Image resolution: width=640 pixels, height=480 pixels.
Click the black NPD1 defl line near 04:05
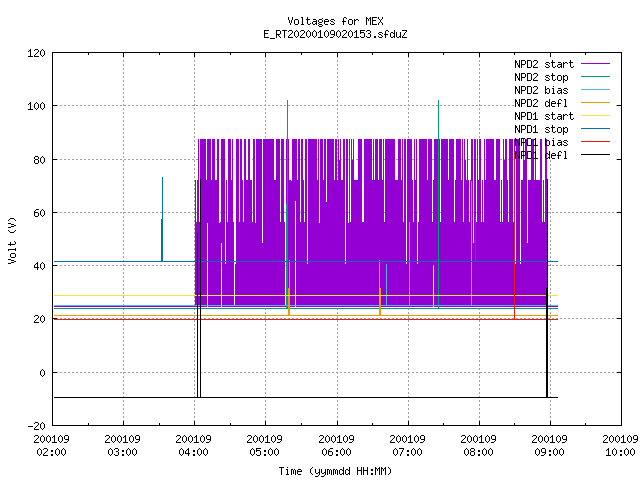click(x=200, y=288)
